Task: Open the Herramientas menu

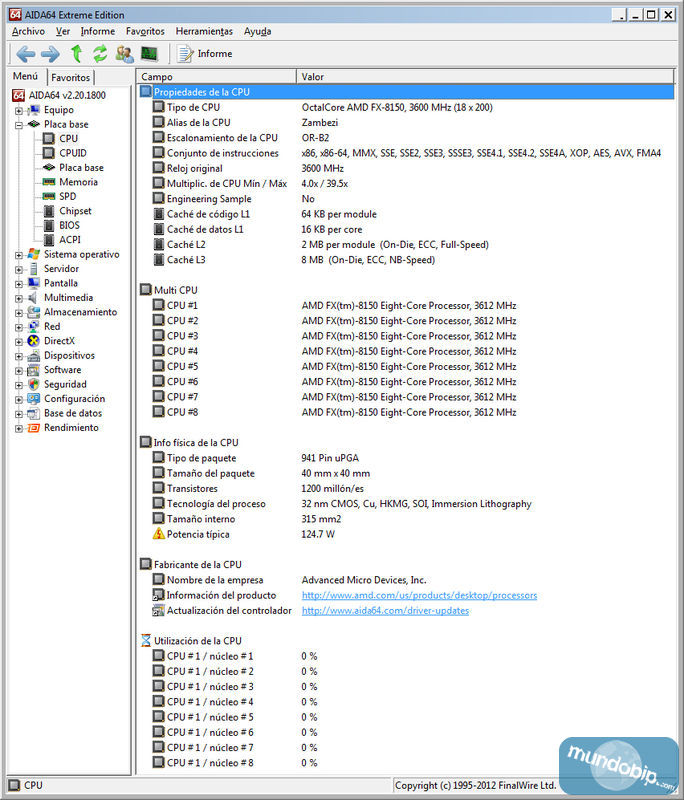Action: 204,31
